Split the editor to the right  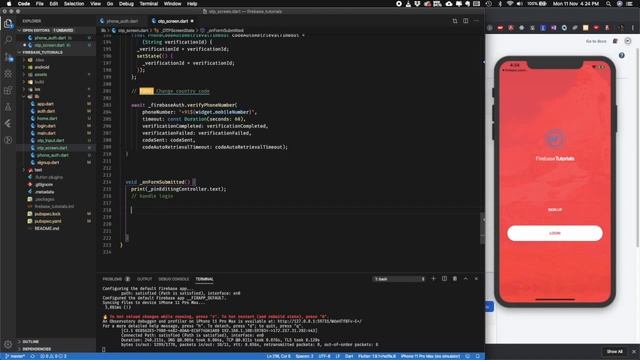click(465, 21)
